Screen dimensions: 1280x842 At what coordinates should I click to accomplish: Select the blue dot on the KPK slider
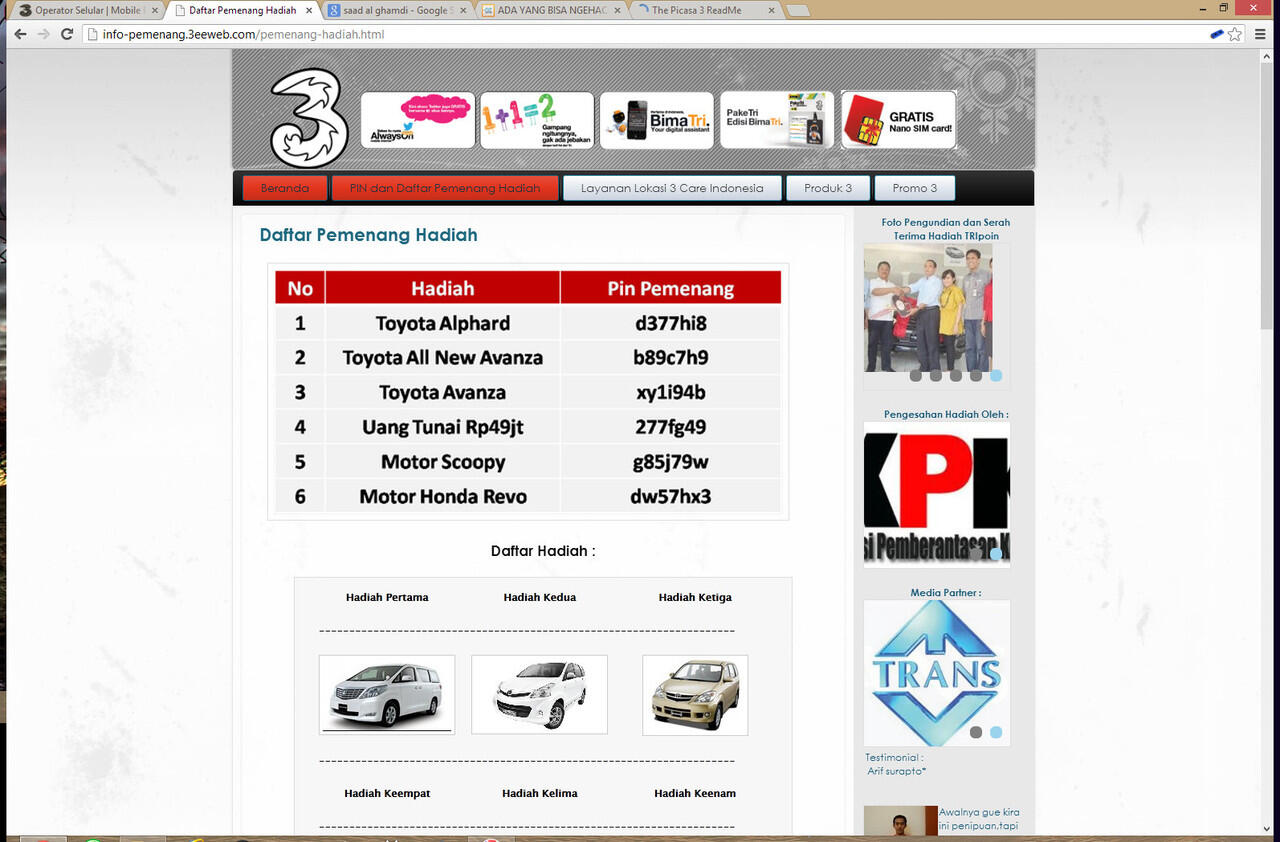point(996,553)
